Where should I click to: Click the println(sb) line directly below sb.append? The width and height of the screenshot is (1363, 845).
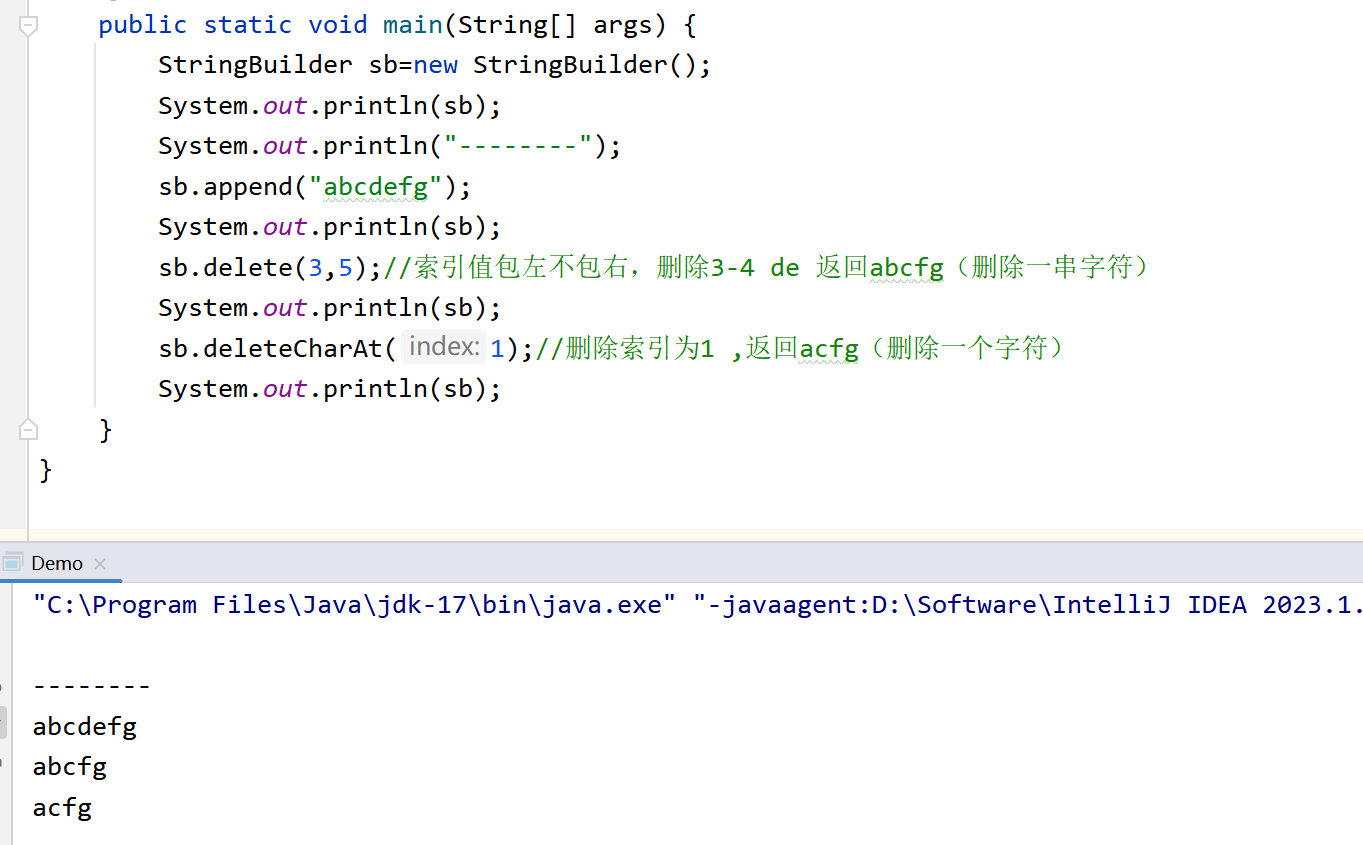tap(329, 227)
